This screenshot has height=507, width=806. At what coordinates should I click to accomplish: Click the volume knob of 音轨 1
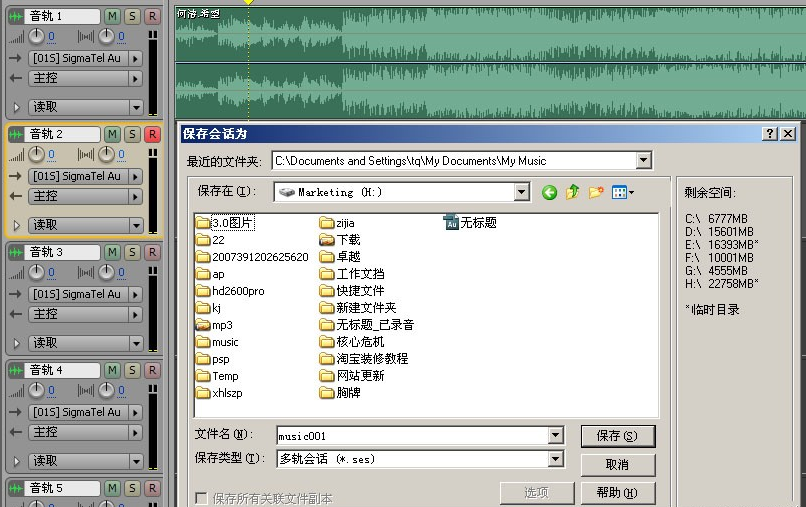point(36,36)
